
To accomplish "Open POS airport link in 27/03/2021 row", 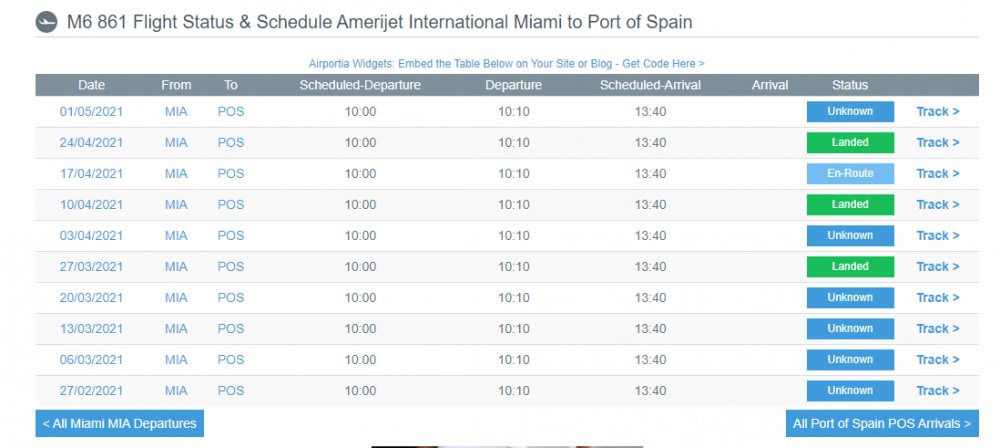I will click(231, 267).
